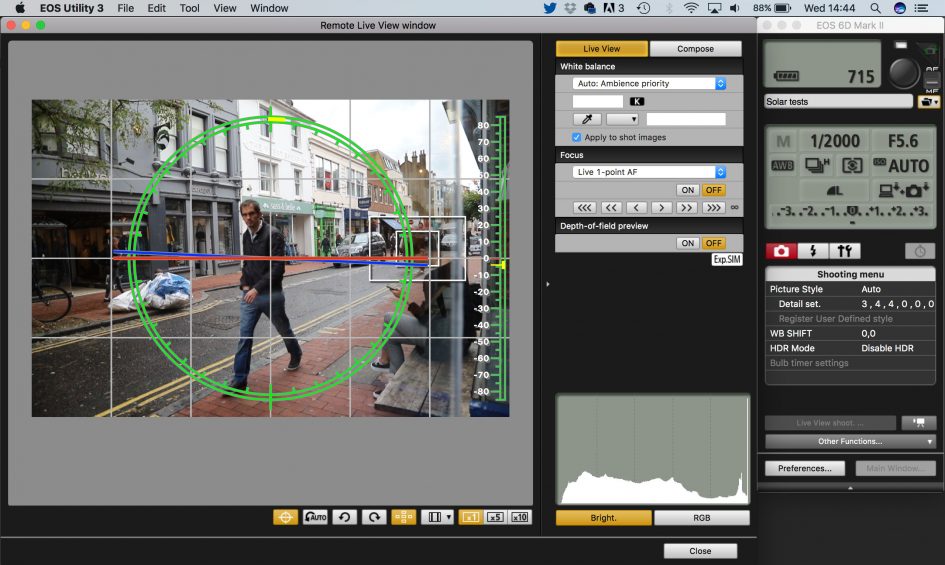This screenshot has width=945, height=565.
Task: Toggle the electronic level display icon
Action: [x=285, y=517]
